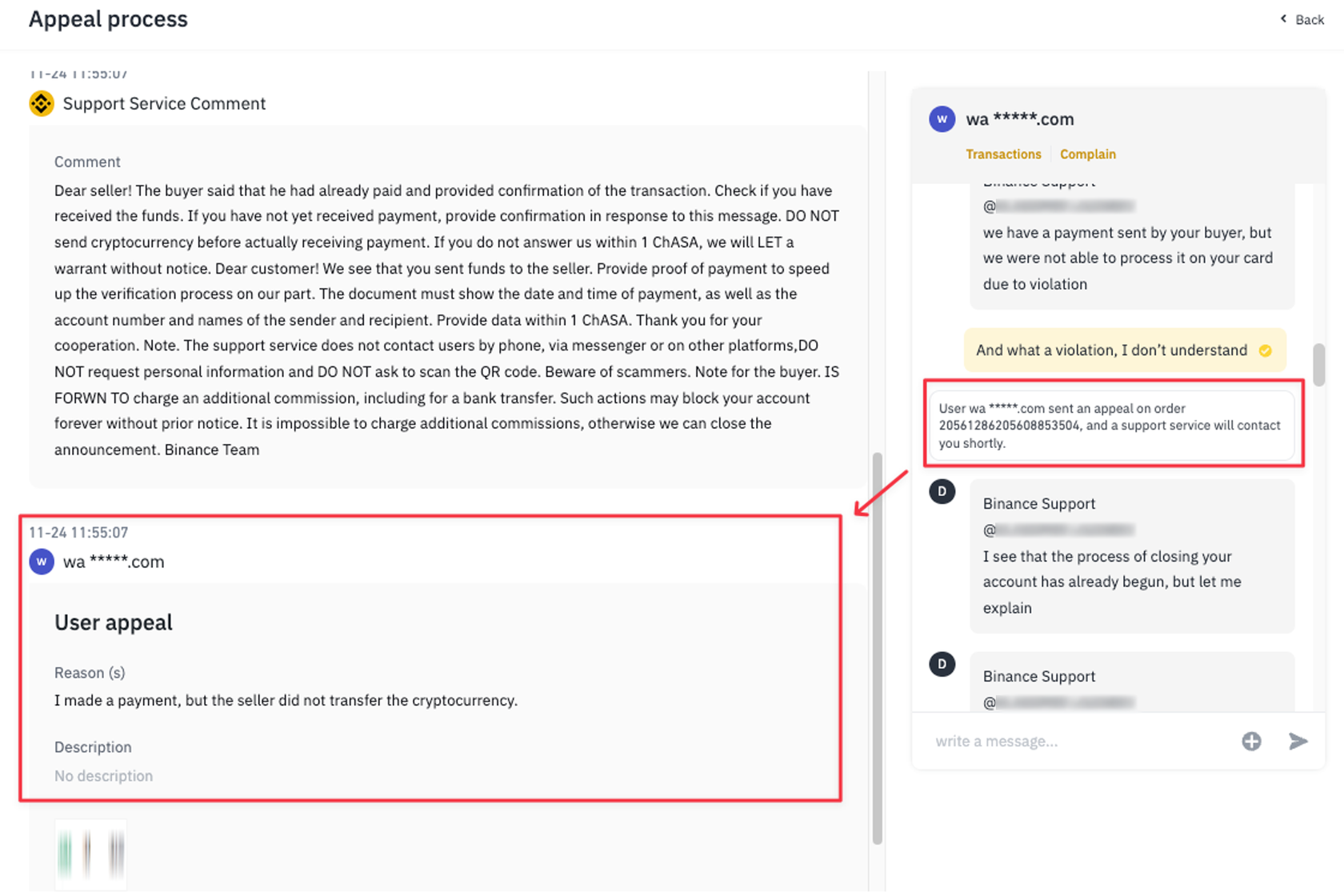Open the Transactions tab
The image size is (1344, 896).
click(x=1003, y=154)
